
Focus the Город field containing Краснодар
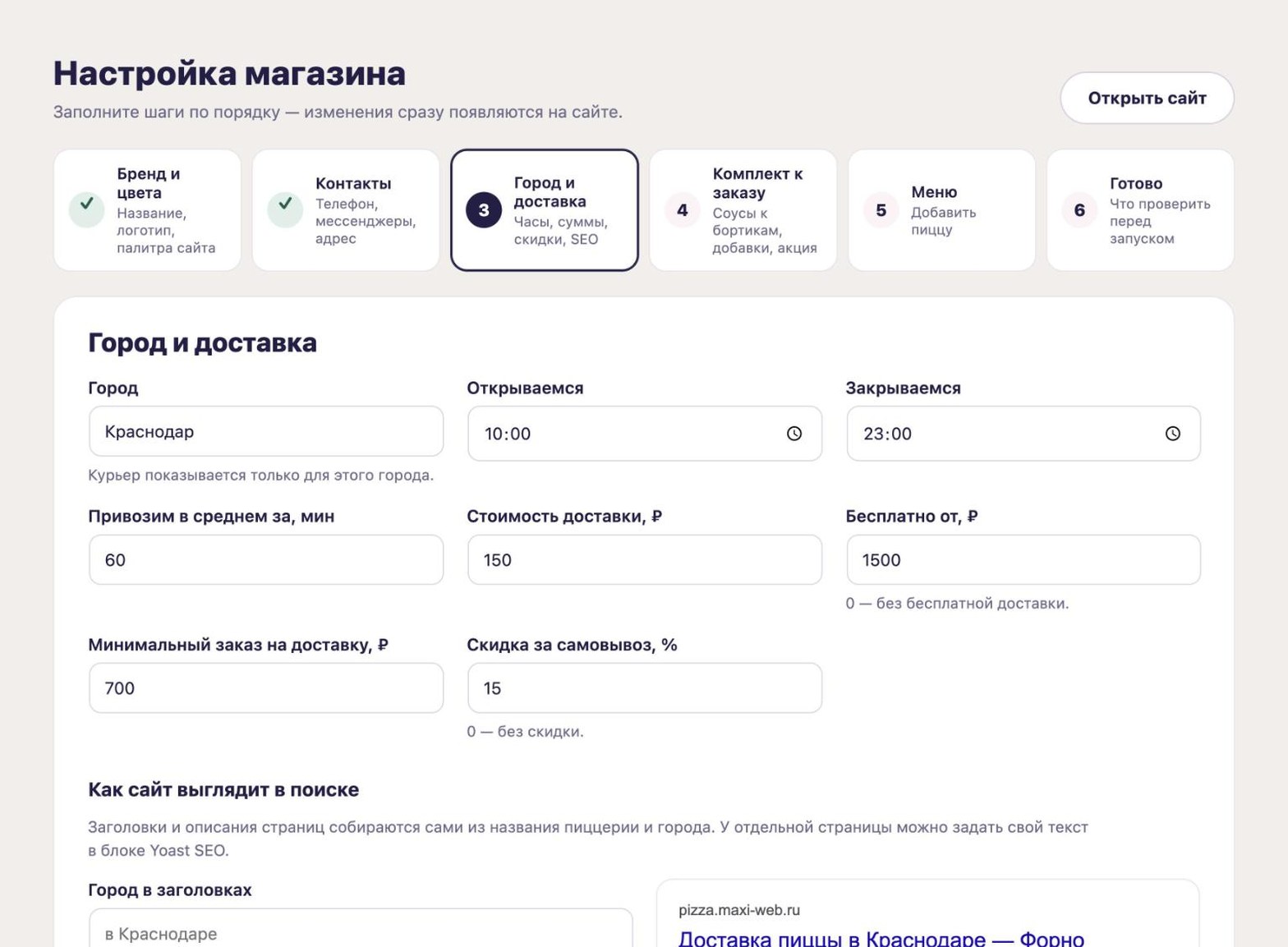(x=266, y=431)
